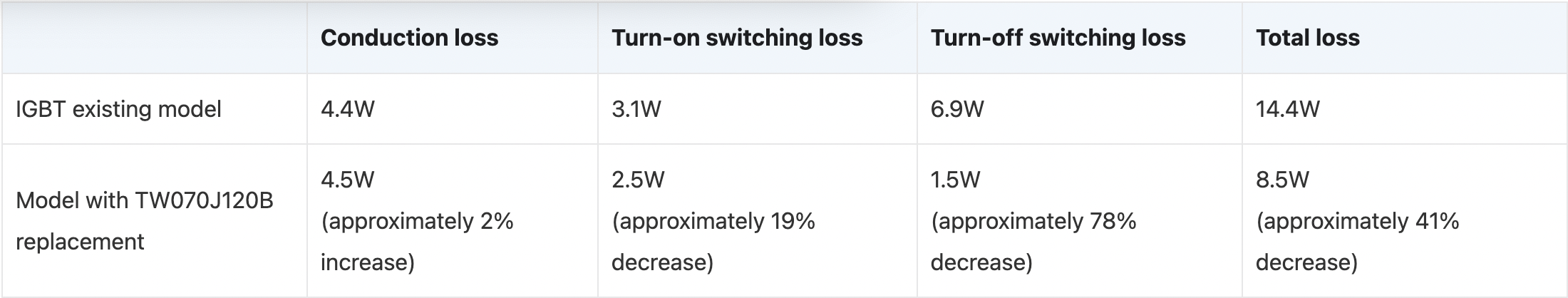The width and height of the screenshot is (1568, 298).
Task: Click the approximately 2% increase note
Action: [416, 242]
